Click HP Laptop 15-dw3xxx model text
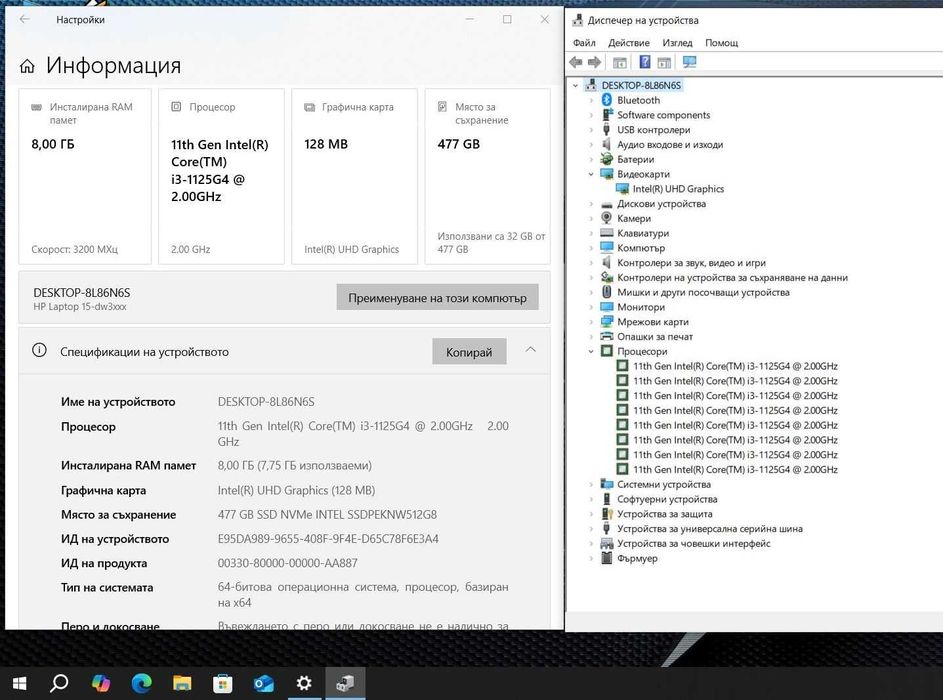 pos(80,307)
